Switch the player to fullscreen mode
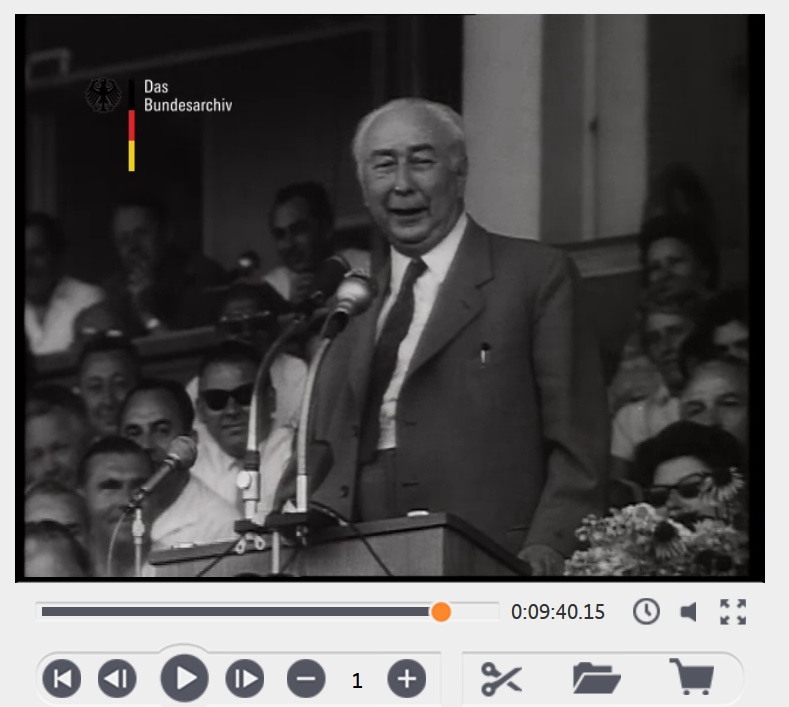The width and height of the screenshot is (789, 707). pos(733,612)
